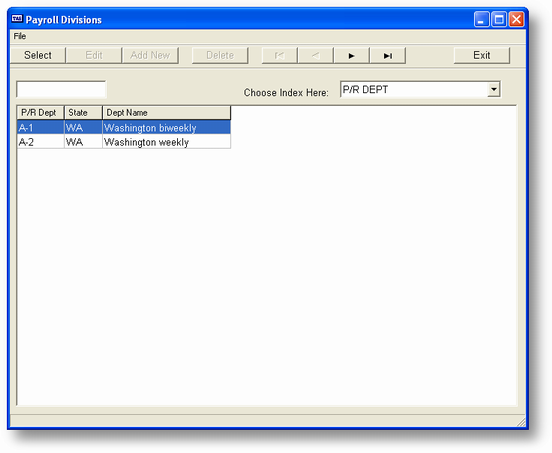Click the Payroll Divisions title bar icon
This screenshot has height=453, width=552.
click(17, 19)
